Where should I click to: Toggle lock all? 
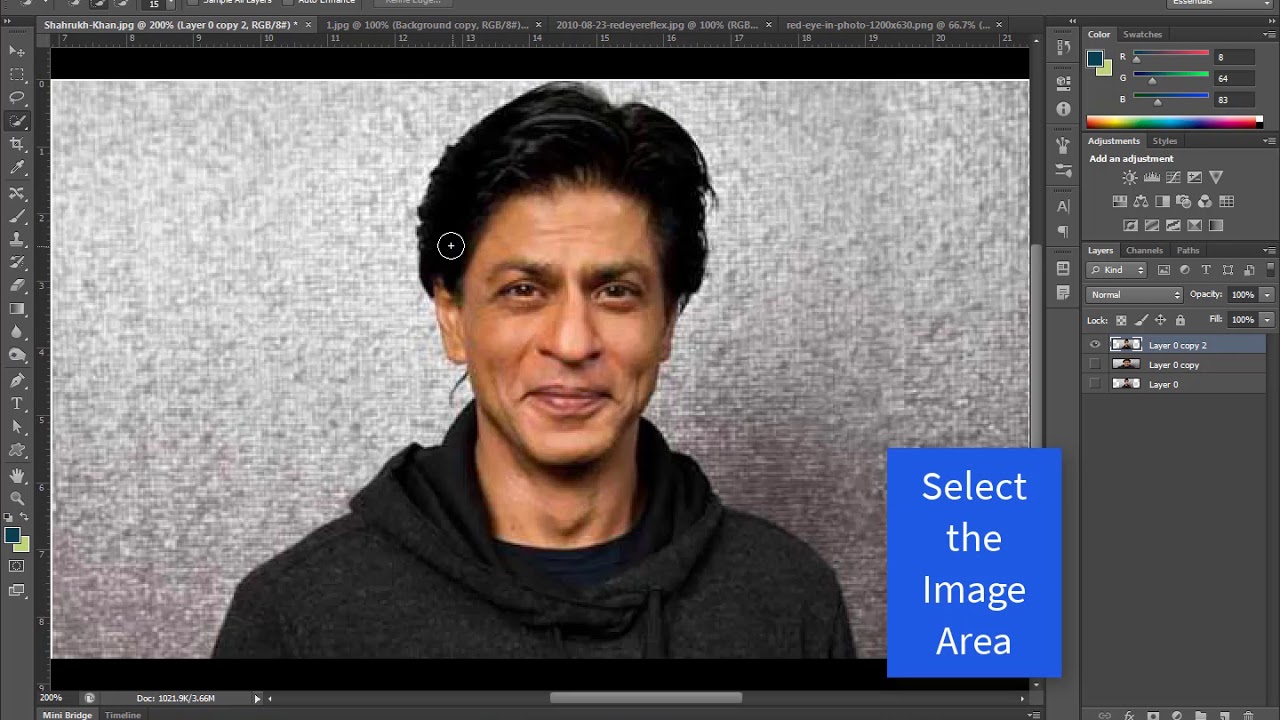[1180, 320]
